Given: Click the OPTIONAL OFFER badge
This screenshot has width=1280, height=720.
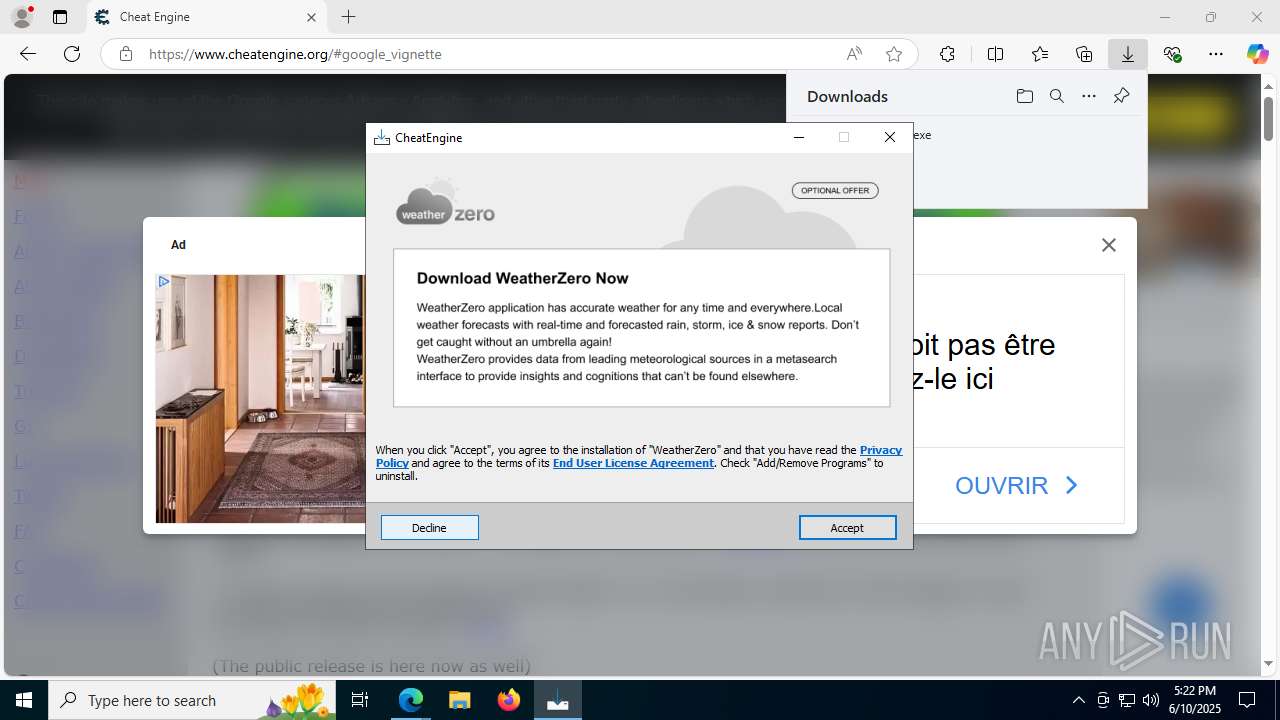Looking at the screenshot, I should point(835,190).
